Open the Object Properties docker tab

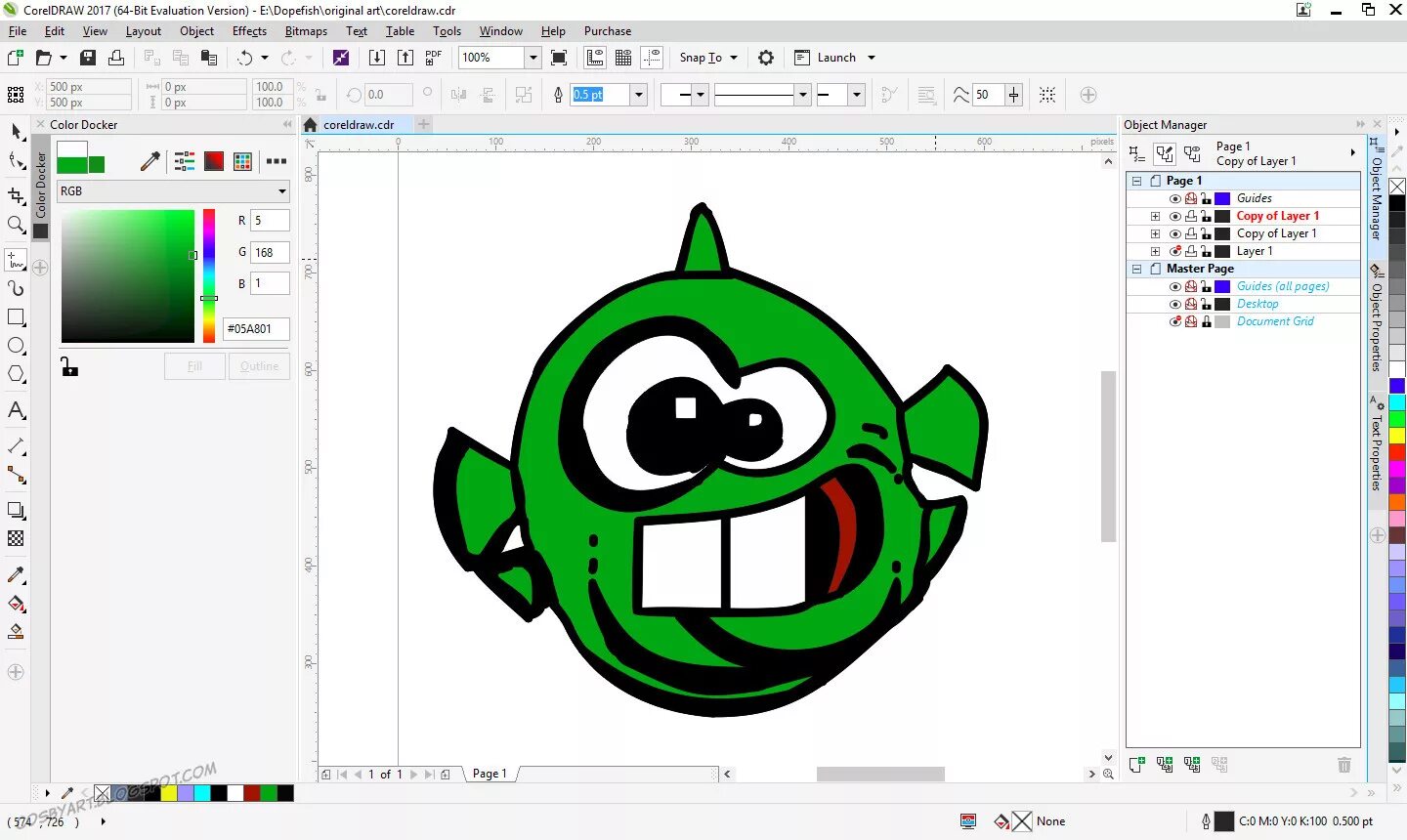pyautogui.click(x=1376, y=319)
